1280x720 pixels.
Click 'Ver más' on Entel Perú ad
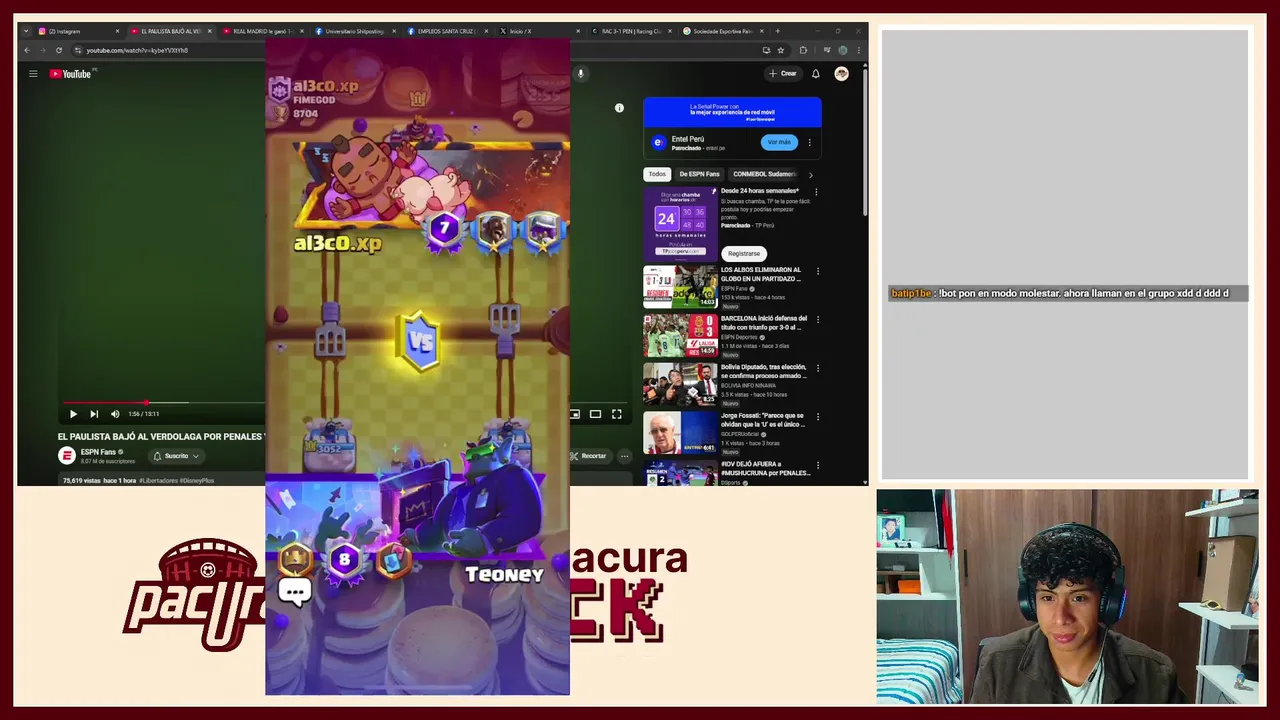tap(779, 142)
